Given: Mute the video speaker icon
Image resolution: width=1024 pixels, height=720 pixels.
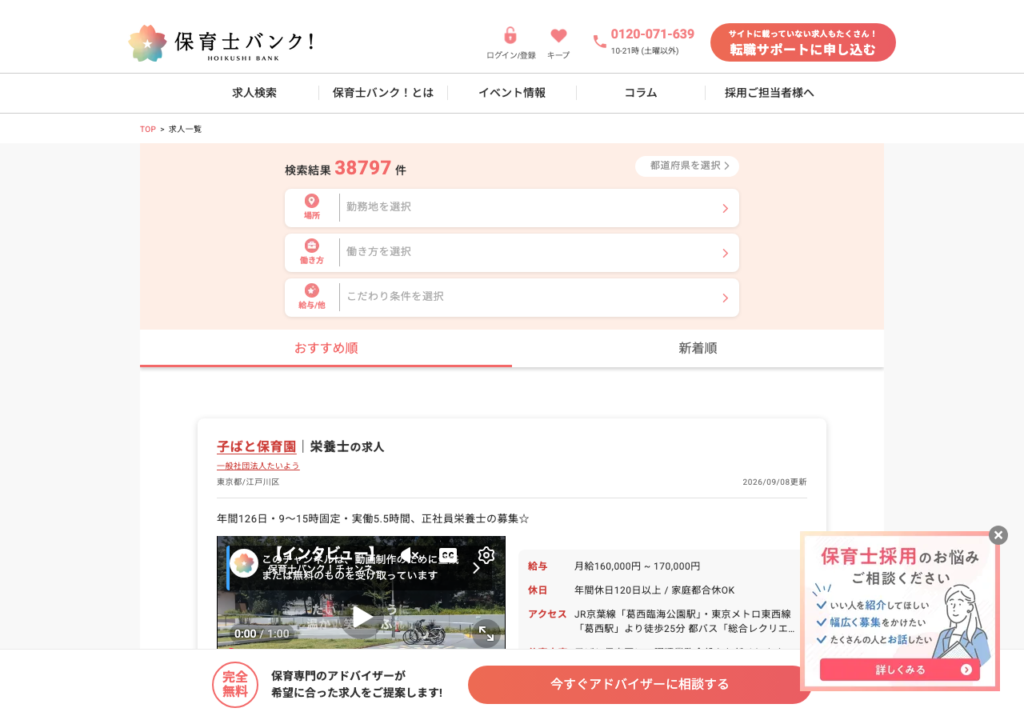Looking at the screenshot, I should pos(409,555).
